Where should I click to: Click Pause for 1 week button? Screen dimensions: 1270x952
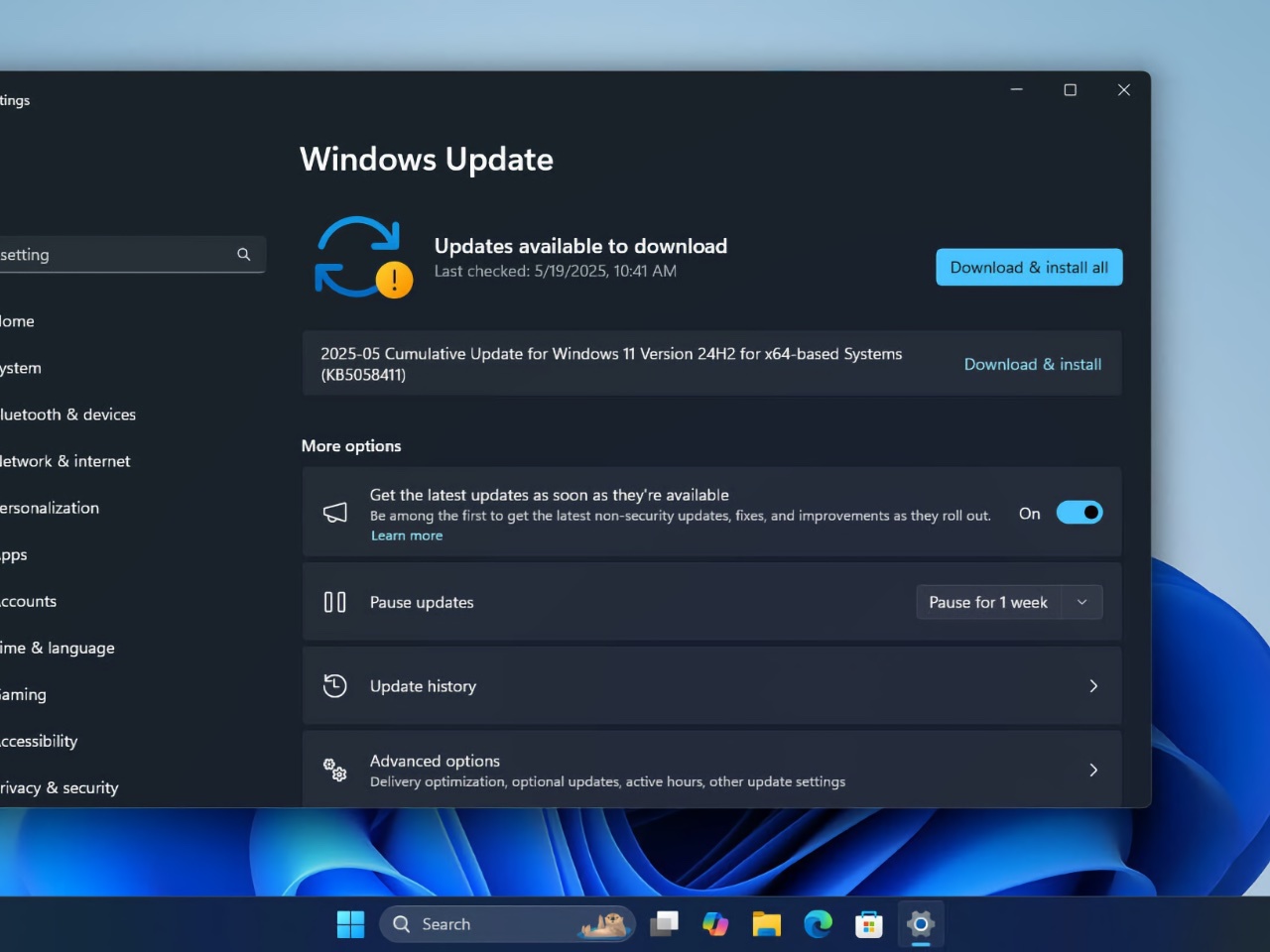click(x=988, y=602)
